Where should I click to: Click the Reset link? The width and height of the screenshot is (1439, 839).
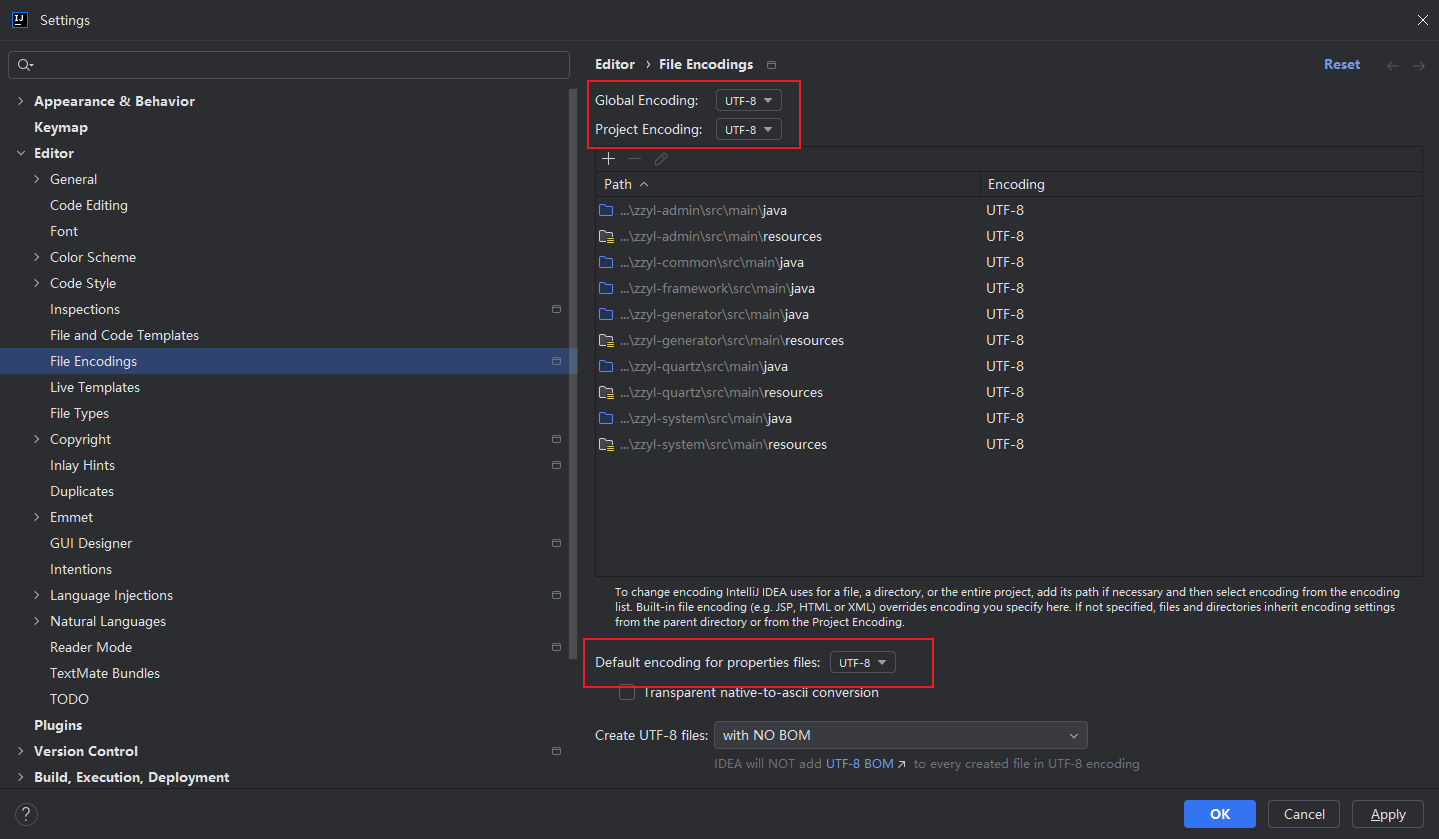[1342, 64]
